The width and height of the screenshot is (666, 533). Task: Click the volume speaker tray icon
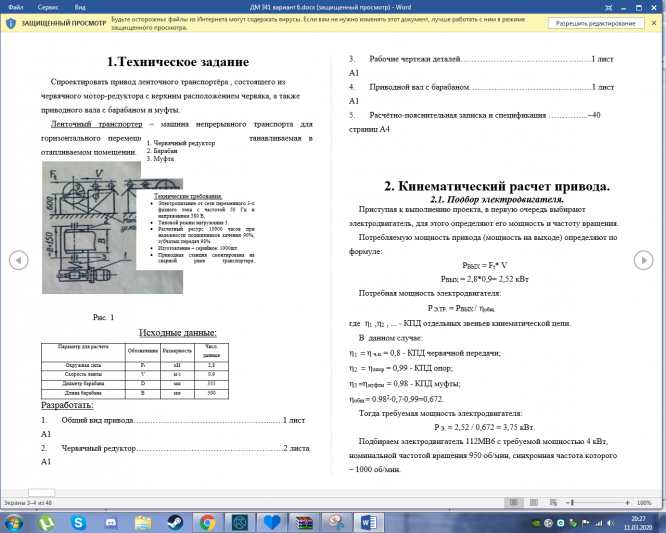point(611,523)
